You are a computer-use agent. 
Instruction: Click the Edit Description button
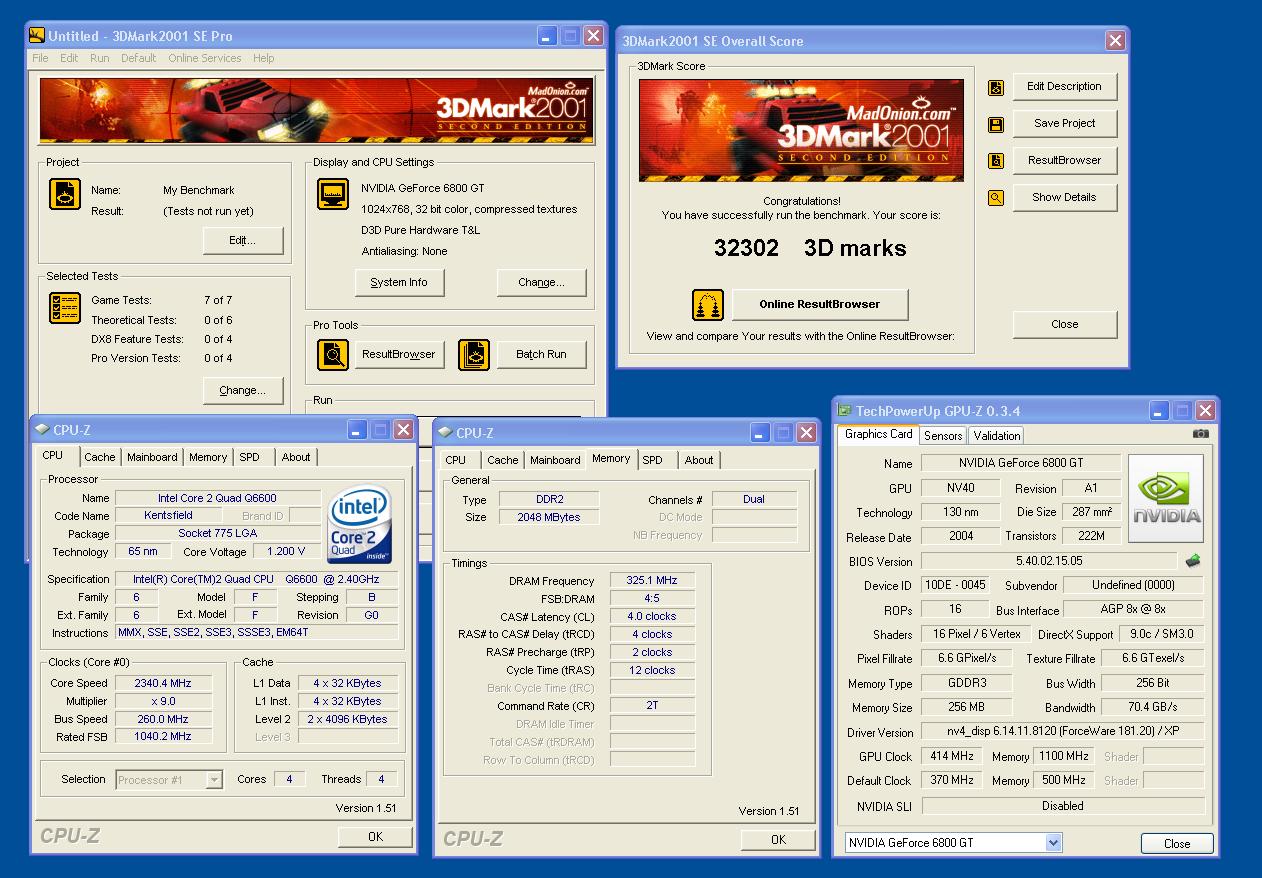(1064, 86)
